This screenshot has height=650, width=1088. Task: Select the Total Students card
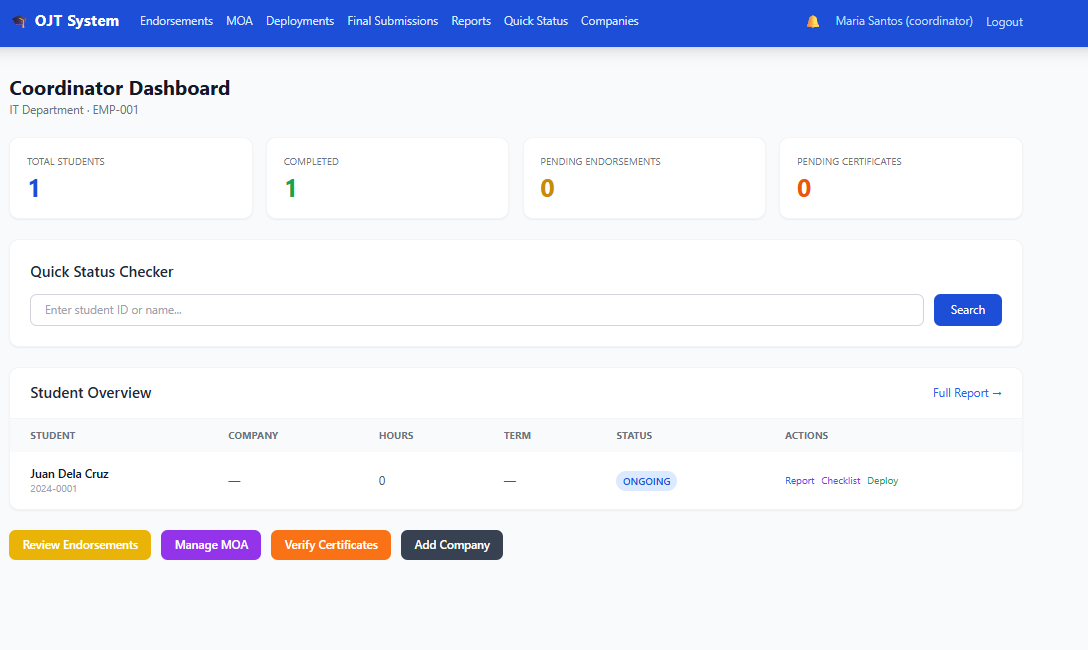point(131,178)
